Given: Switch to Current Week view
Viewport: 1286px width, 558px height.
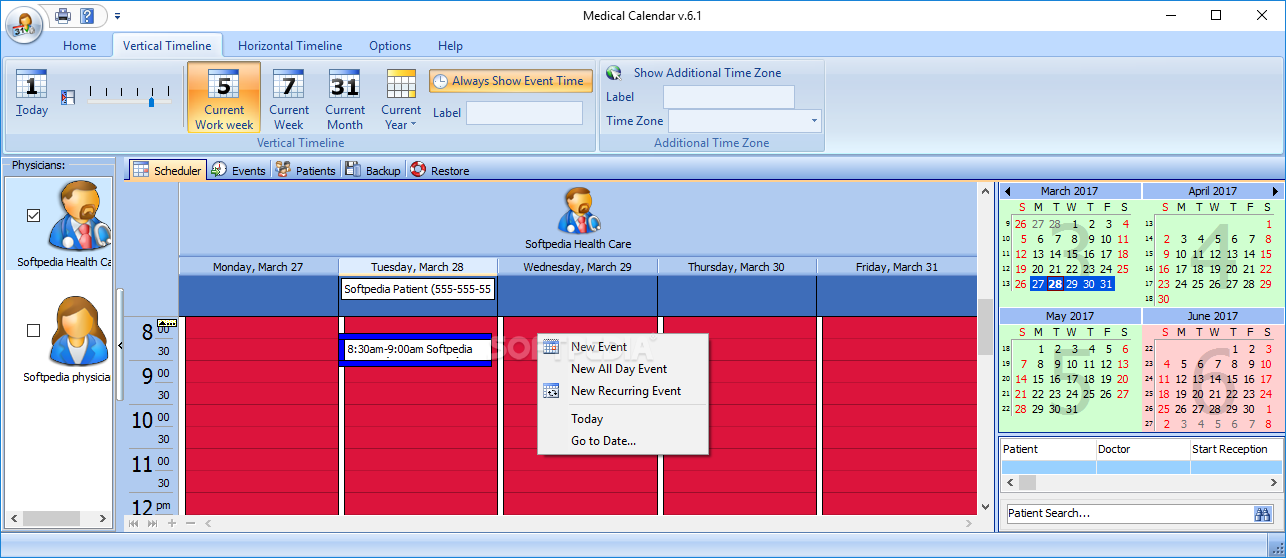Looking at the screenshot, I should [289, 98].
